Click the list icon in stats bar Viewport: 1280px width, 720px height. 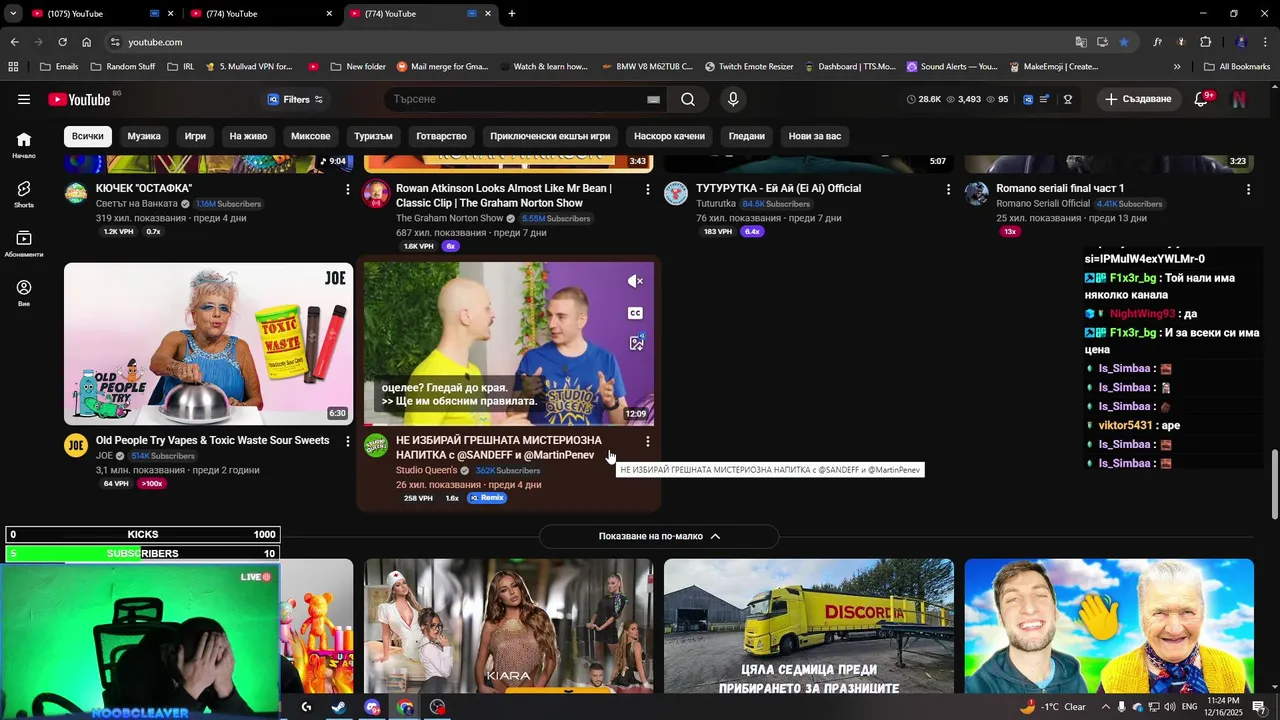[x=1046, y=99]
